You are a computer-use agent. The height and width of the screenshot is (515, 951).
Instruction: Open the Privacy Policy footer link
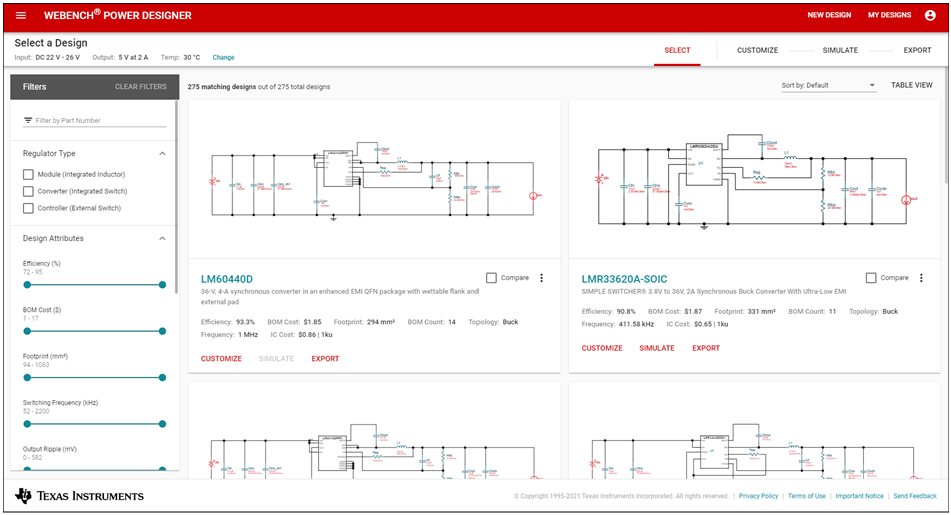[758, 496]
